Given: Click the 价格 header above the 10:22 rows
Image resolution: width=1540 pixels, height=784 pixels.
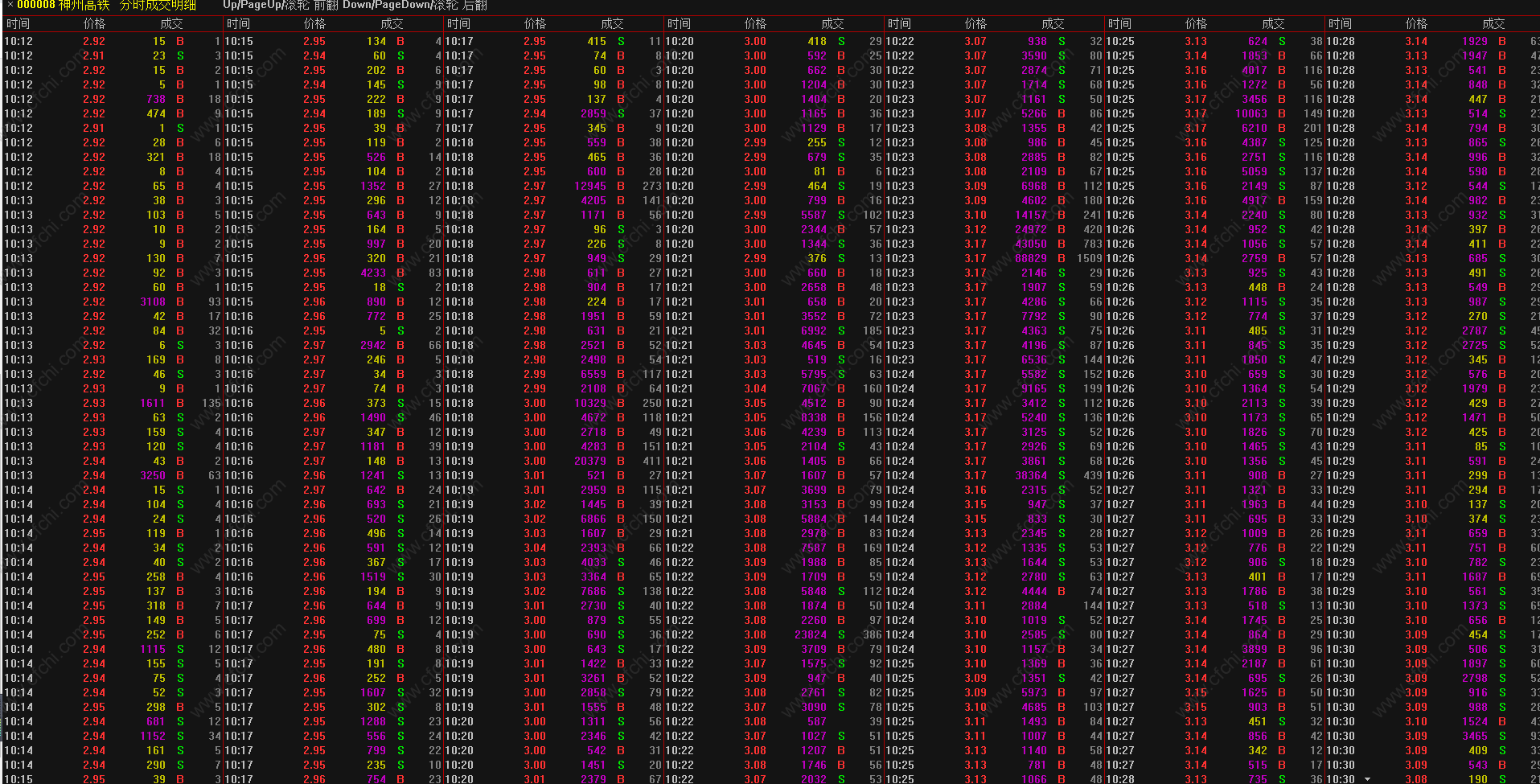Looking at the screenshot, I should (x=975, y=24).
